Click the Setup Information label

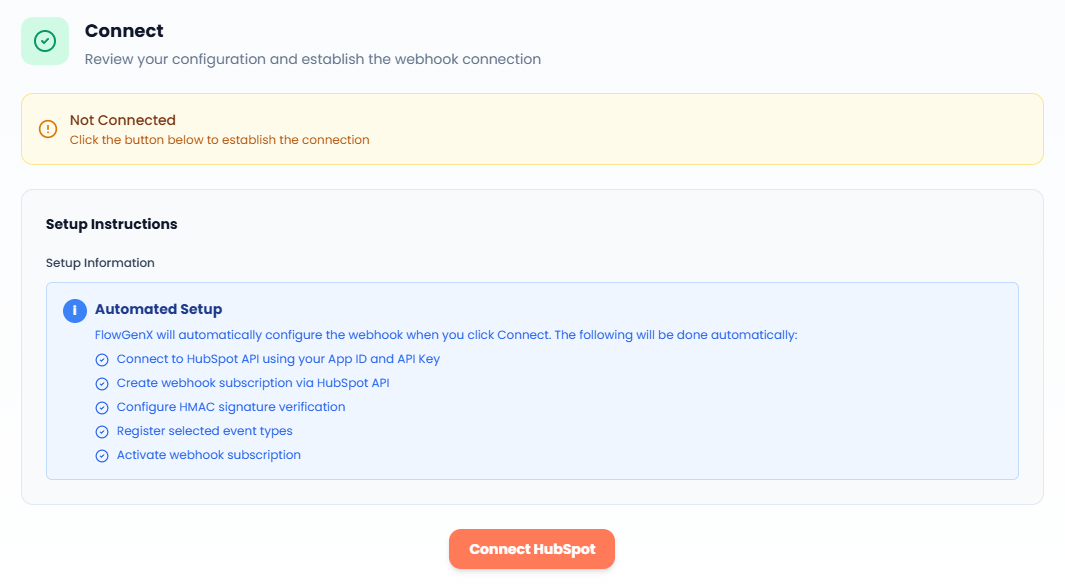(x=100, y=263)
